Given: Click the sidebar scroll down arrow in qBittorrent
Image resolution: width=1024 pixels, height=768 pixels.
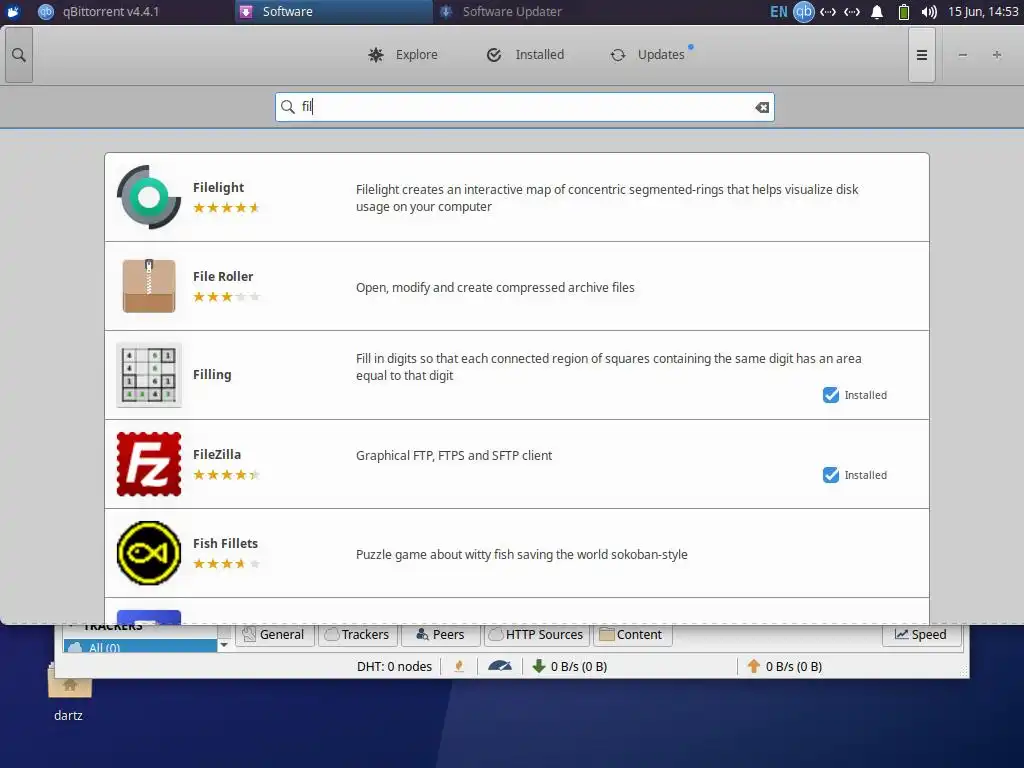Looking at the screenshot, I should coord(224,645).
